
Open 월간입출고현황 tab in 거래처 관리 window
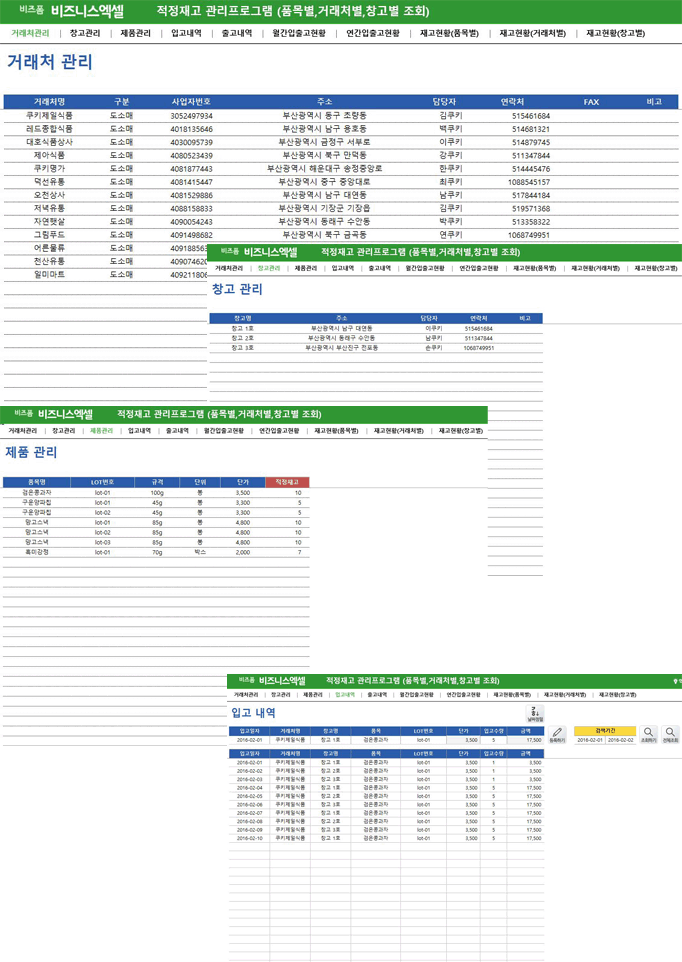(299, 33)
